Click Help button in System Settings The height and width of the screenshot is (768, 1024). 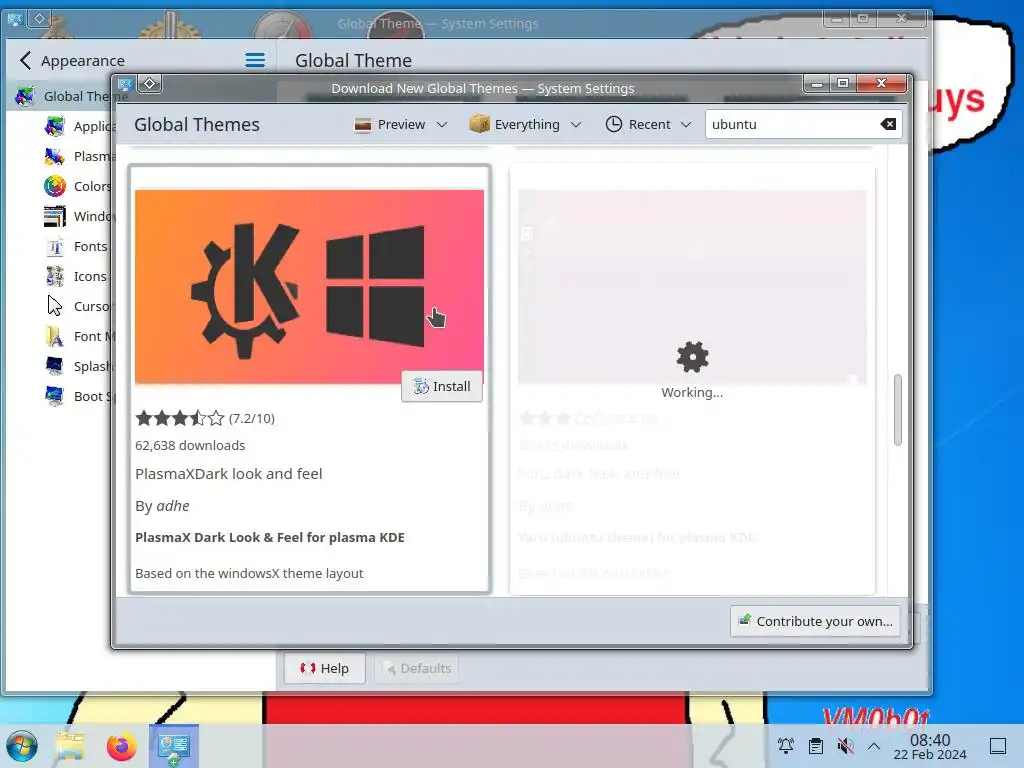point(325,668)
